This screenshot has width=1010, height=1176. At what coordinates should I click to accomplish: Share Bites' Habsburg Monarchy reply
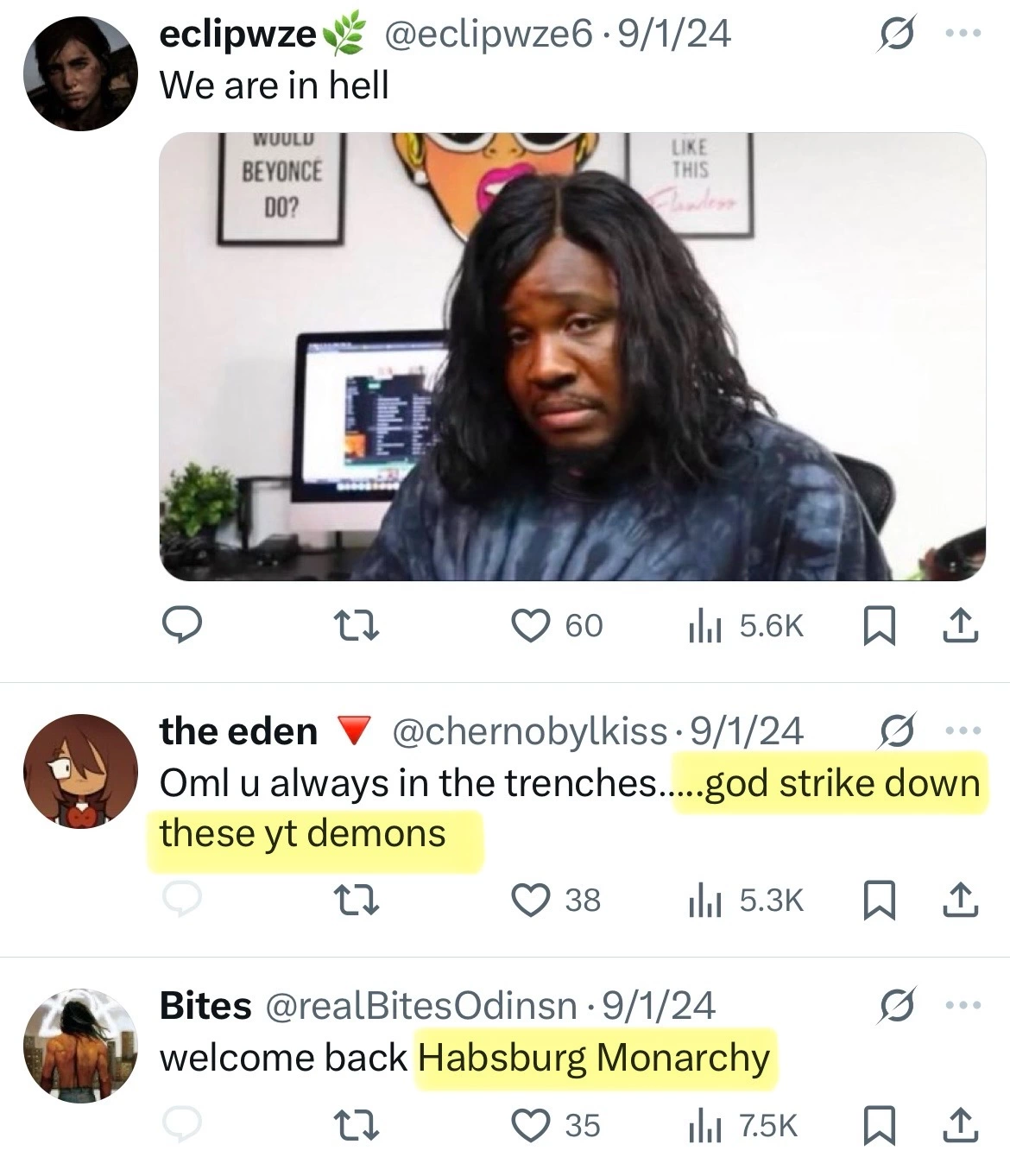(960, 1125)
